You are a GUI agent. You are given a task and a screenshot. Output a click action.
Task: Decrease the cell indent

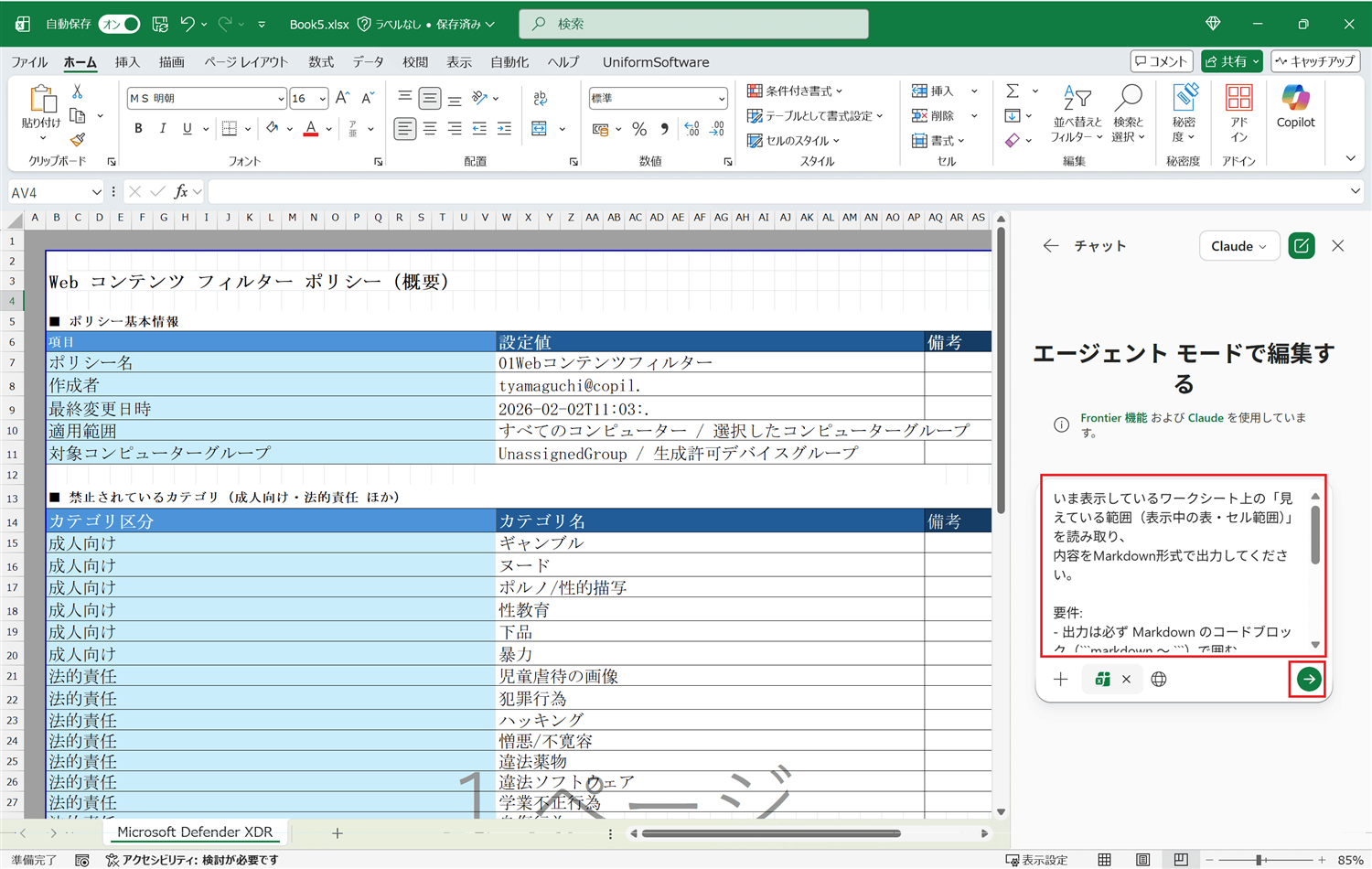click(479, 129)
